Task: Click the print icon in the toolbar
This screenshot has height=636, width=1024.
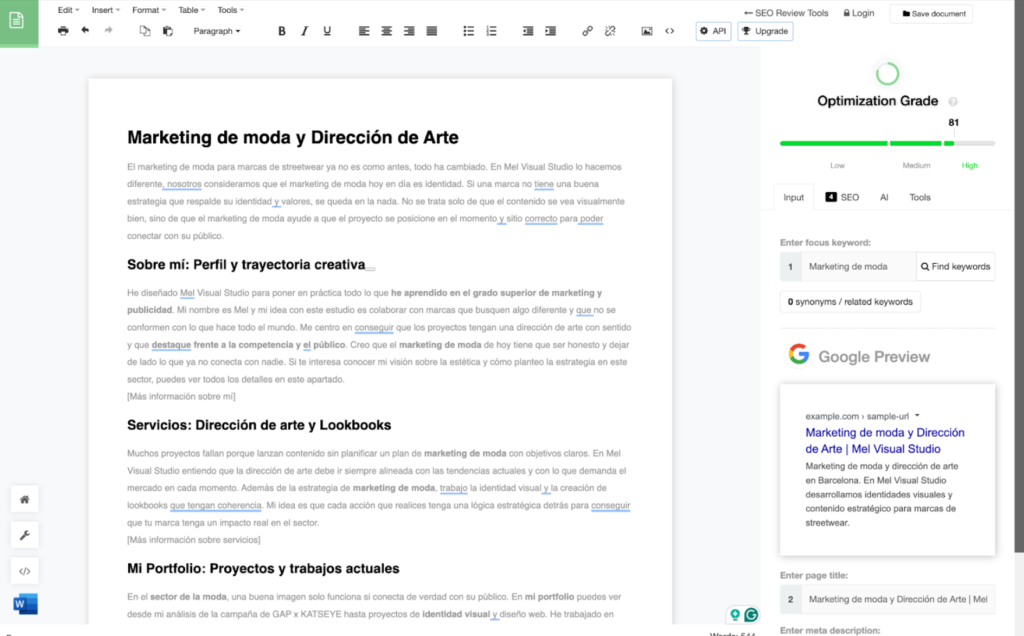Action: point(63,31)
